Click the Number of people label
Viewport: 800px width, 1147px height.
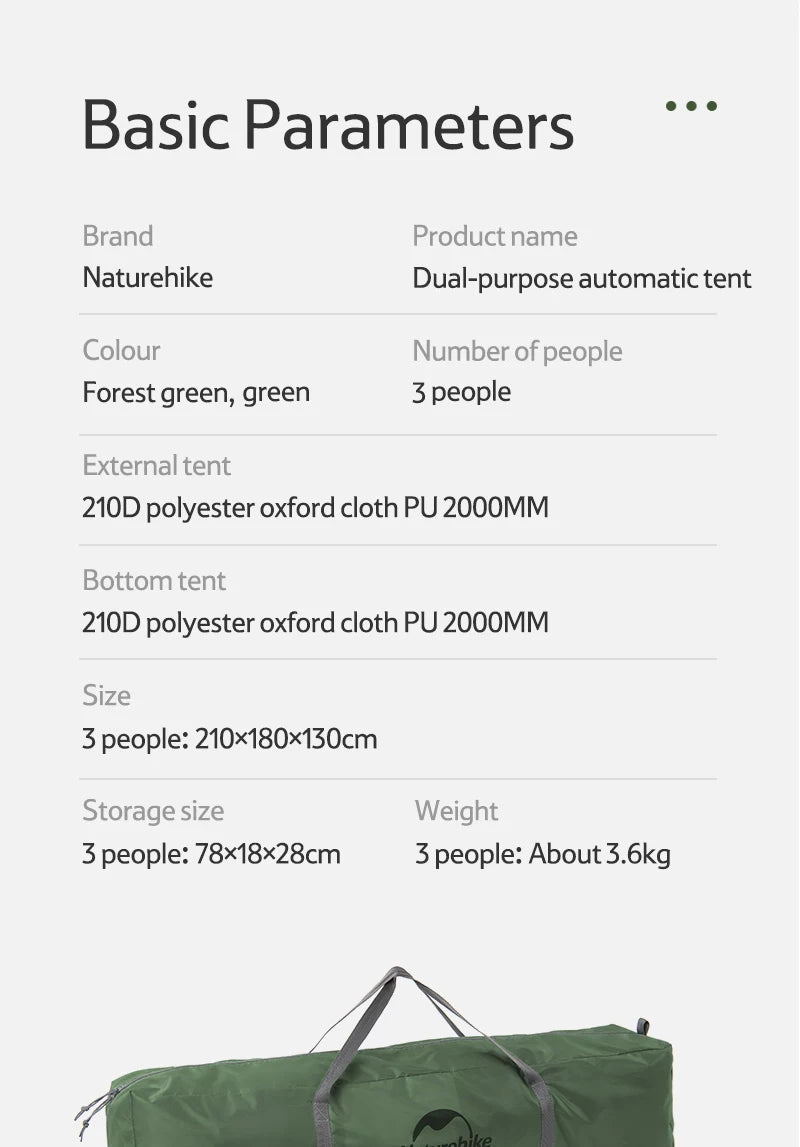517,351
